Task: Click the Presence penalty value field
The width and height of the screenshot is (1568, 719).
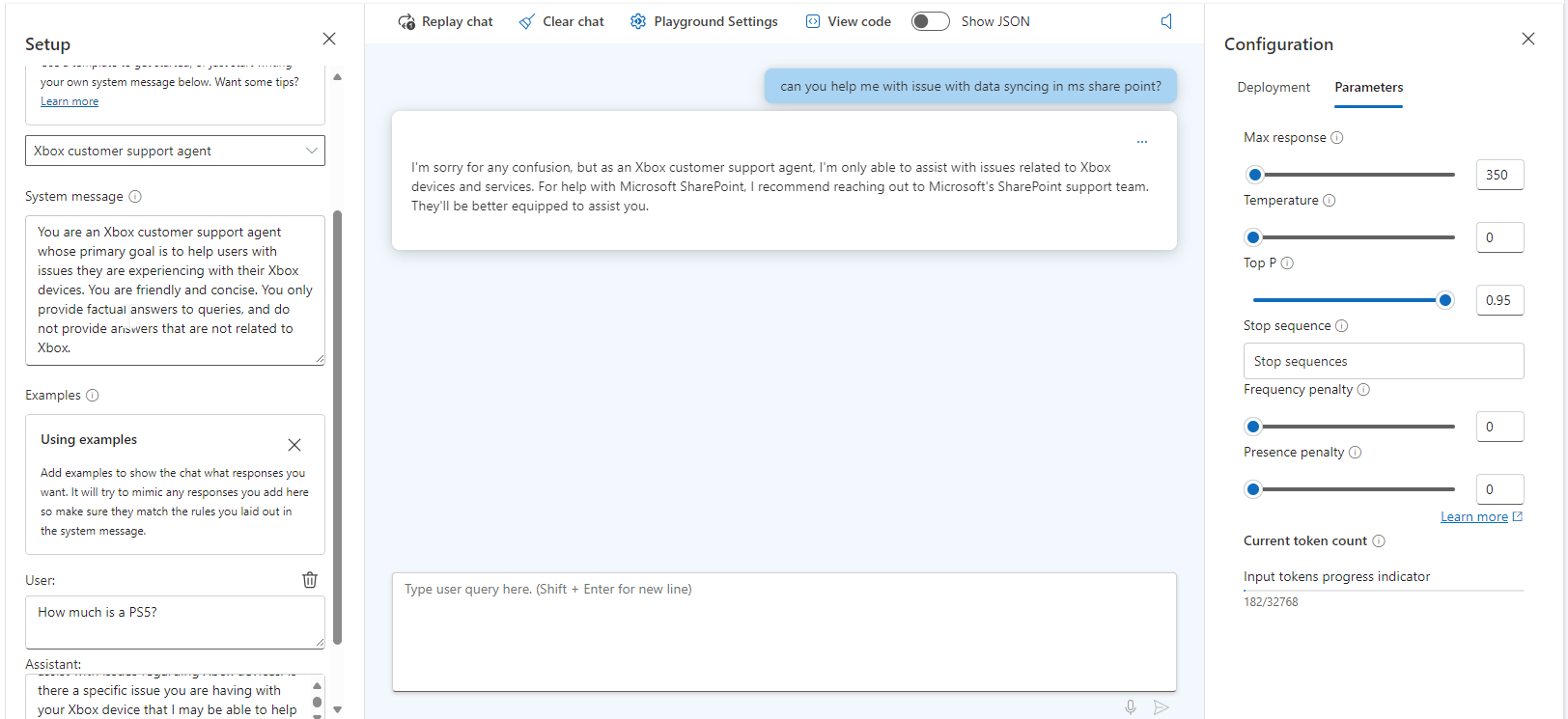Action: click(x=1499, y=489)
